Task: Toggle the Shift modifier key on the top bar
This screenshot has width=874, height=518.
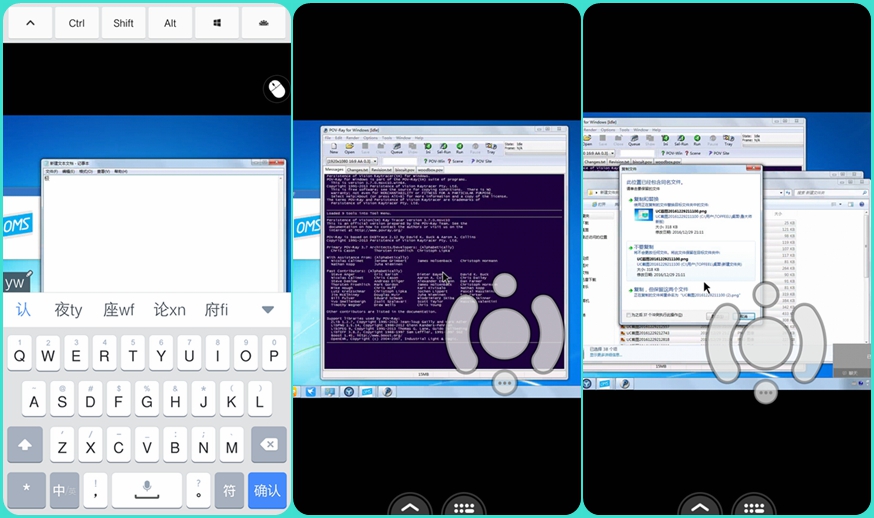Action: (123, 23)
